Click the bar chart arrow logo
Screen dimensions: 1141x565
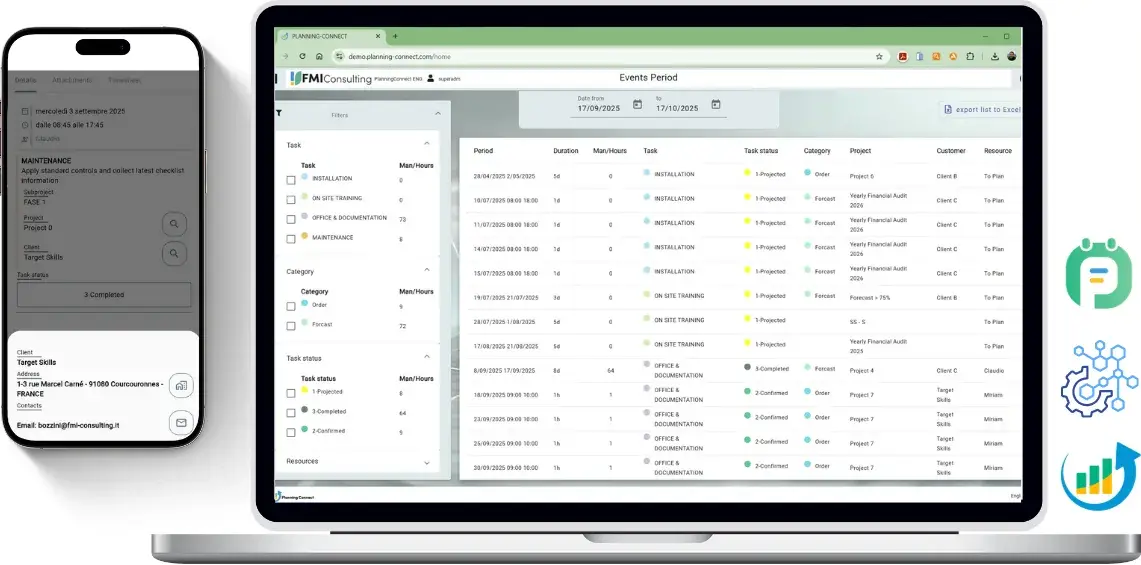coord(1099,476)
